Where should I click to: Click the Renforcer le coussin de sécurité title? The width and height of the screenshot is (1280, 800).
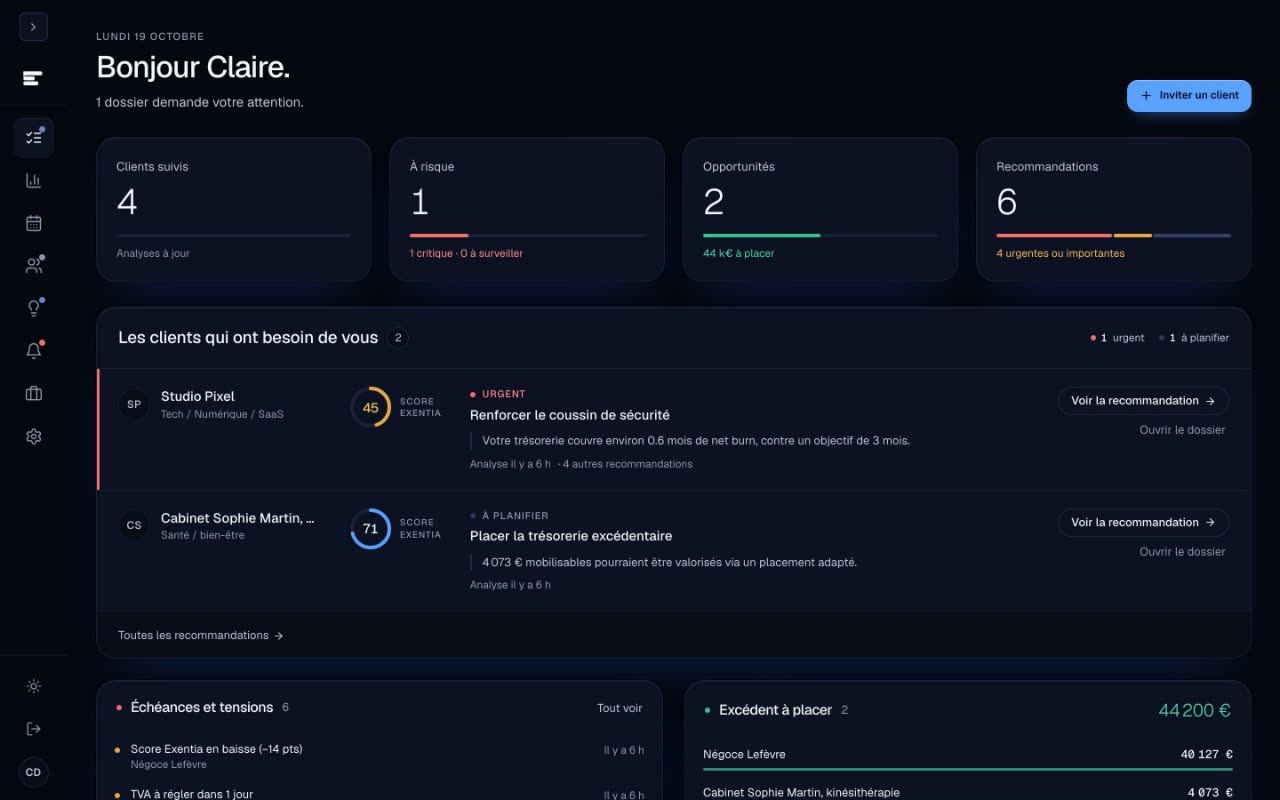tap(570, 415)
